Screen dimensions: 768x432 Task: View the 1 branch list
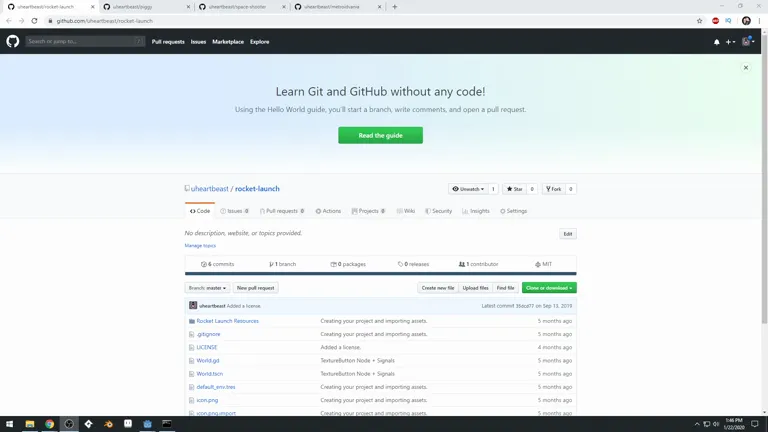(x=283, y=264)
